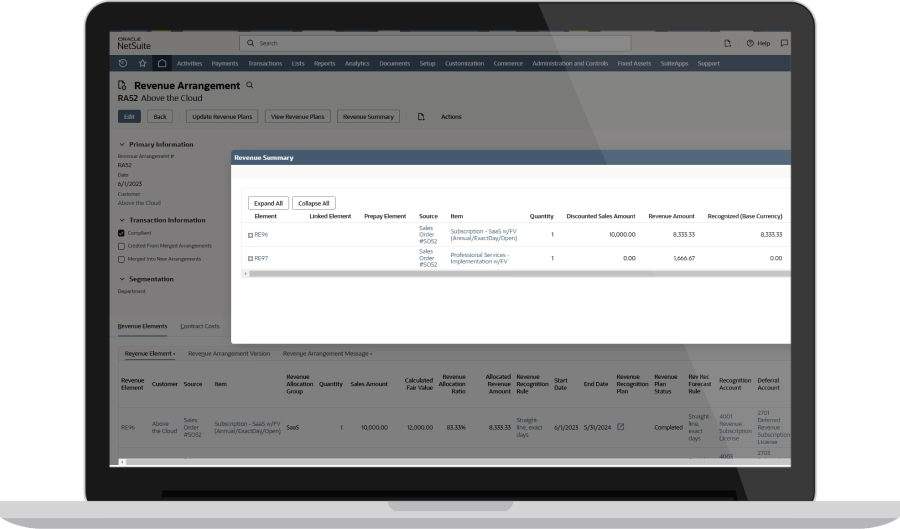Viewport: 900px width, 529px height.
Task: Click the feedback icon right of Help
Action: click(x=784, y=43)
